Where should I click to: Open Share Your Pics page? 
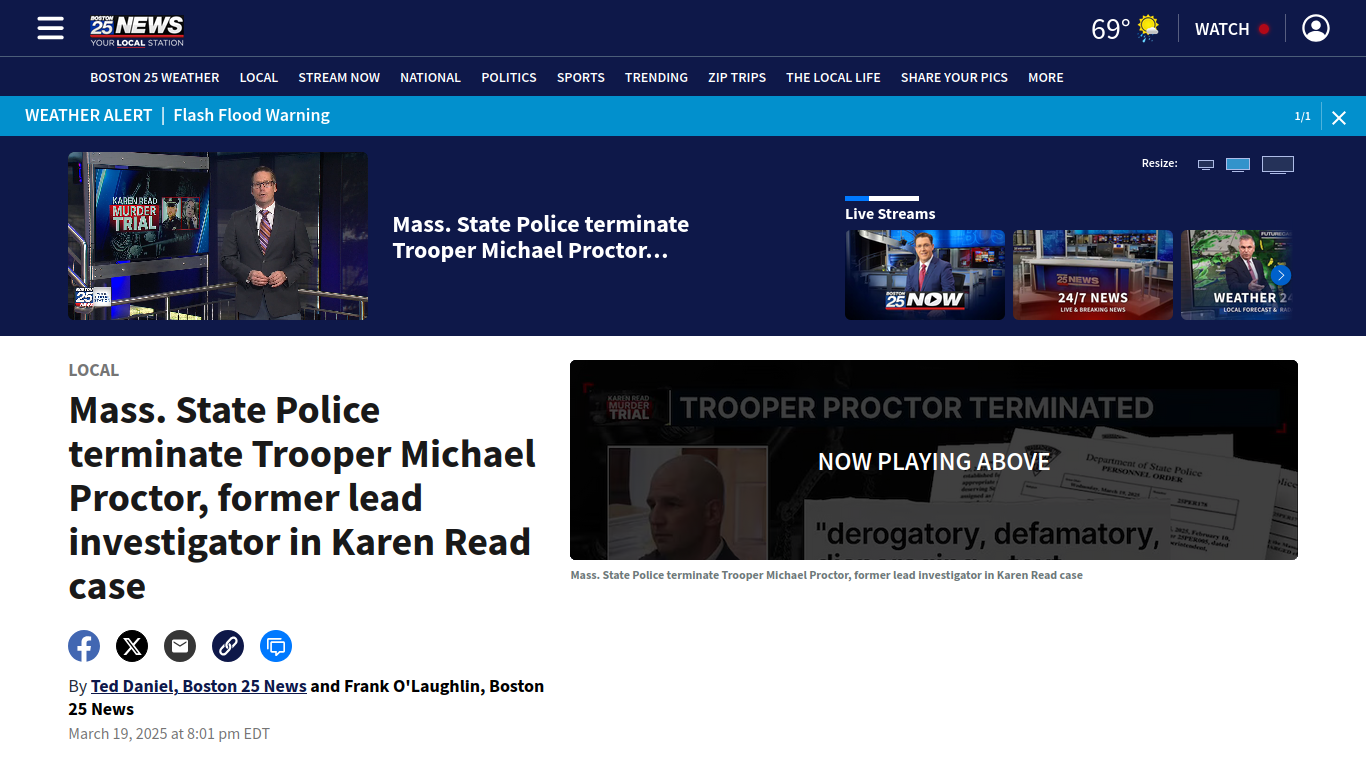pos(954,77)
